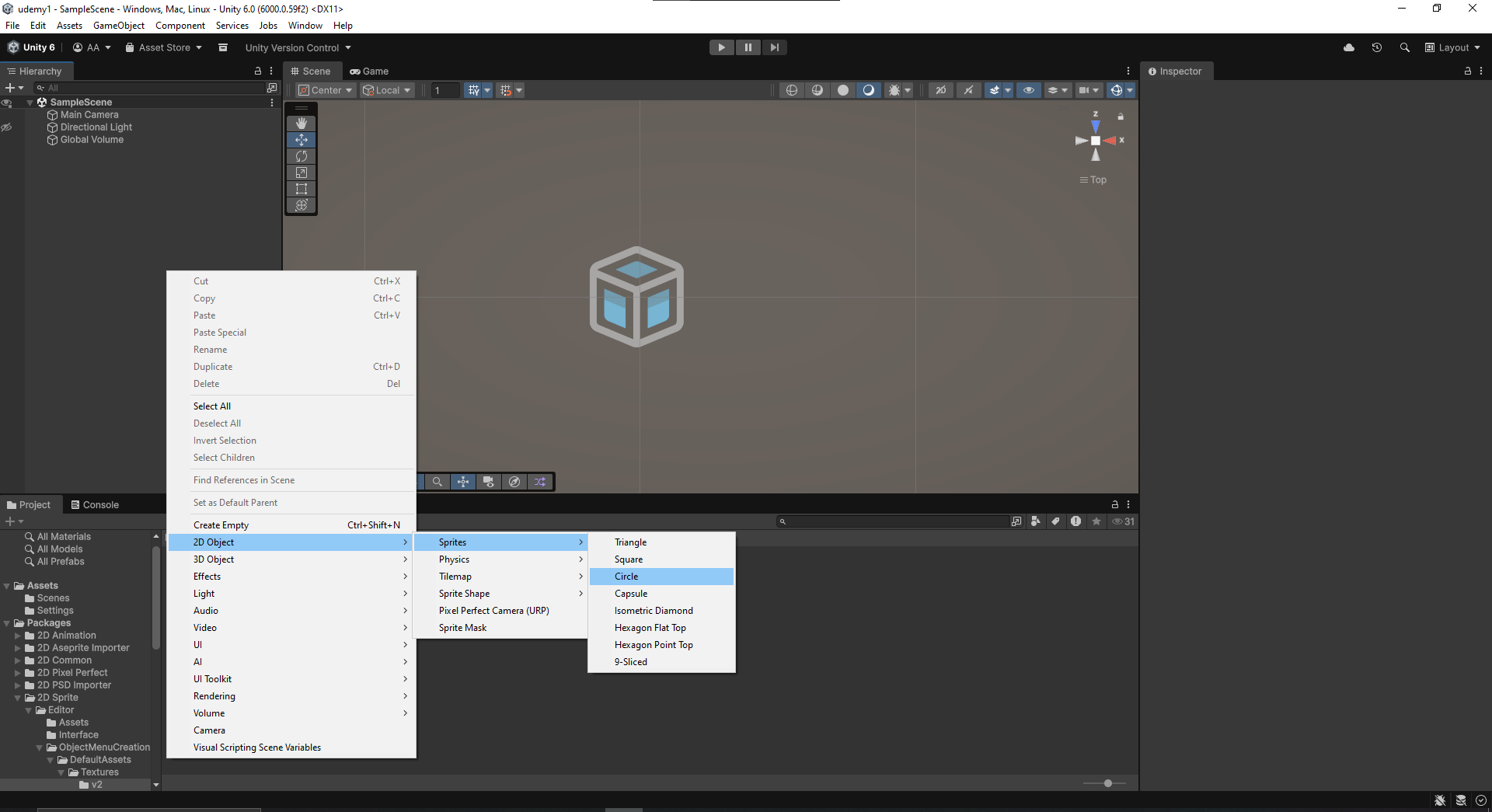Open the Layout dropdown
Image resolution: width=1492 pixels, height=812 pixels.
pos(1452,47)
